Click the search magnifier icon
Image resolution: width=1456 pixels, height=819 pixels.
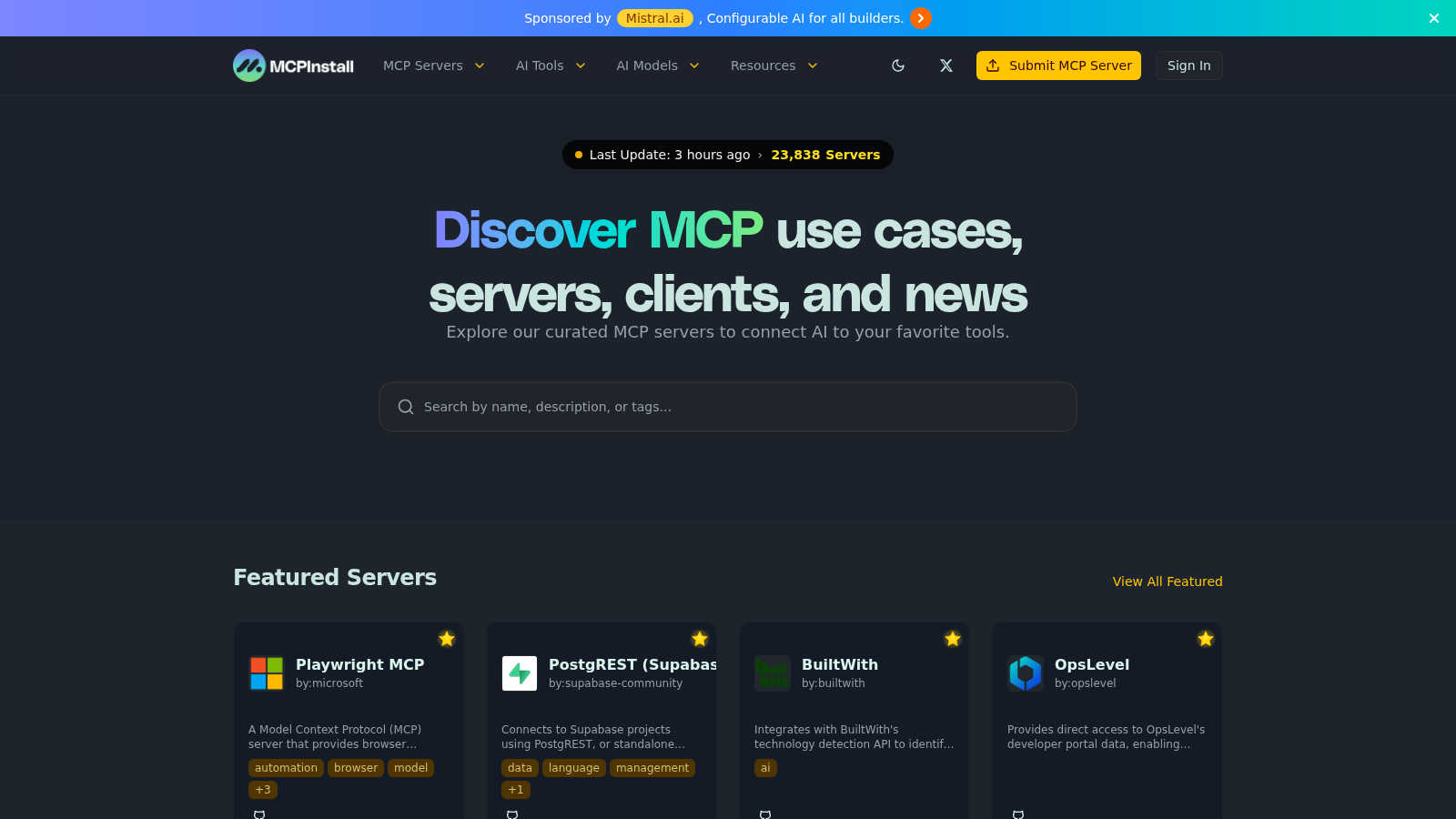(406, 407)
